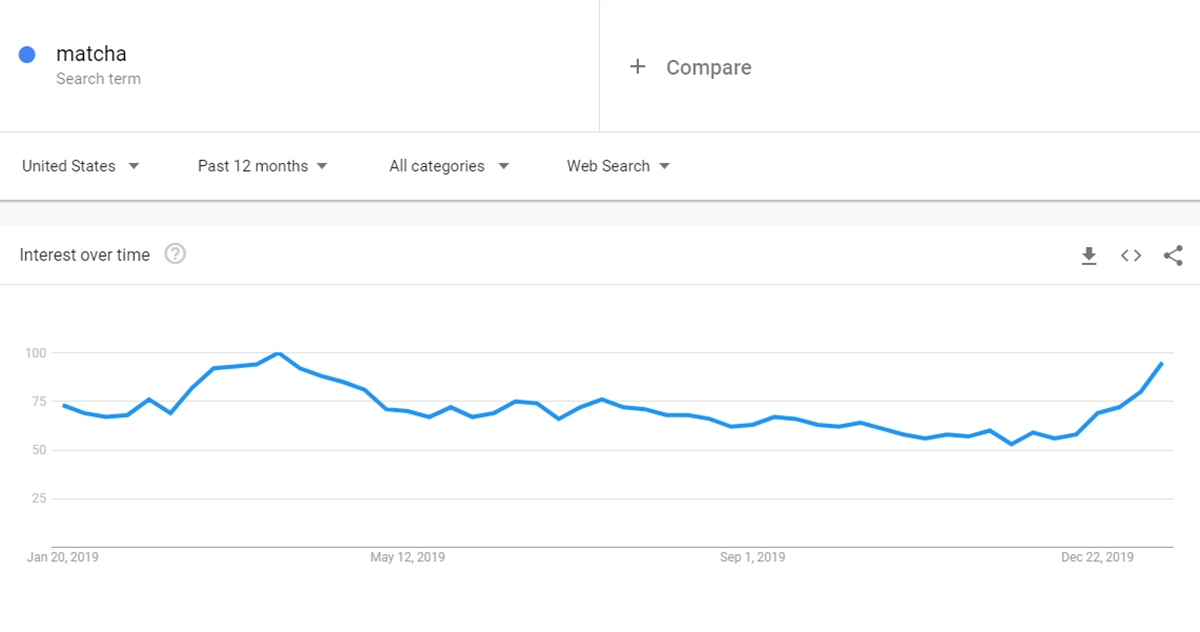
Task: Select the peak point at 100
Action: 278,353
